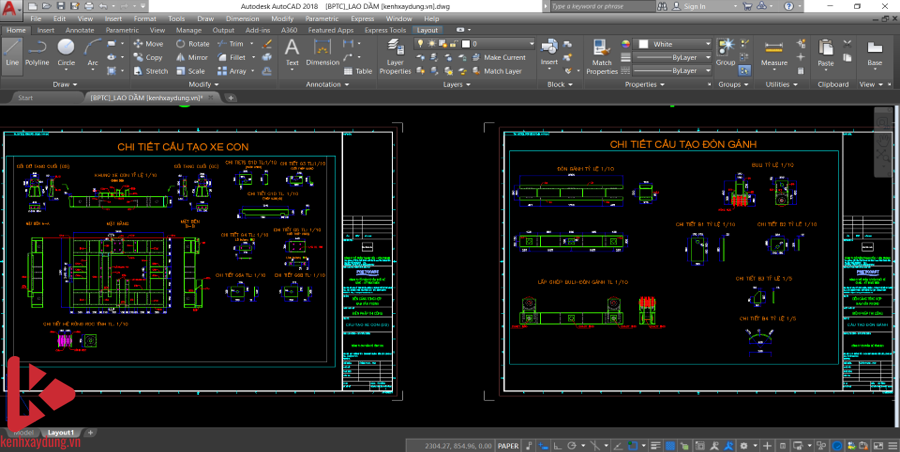900x452 pixels.
Task: Toggle PAPER space in status bar
Action: click(509, 446)
